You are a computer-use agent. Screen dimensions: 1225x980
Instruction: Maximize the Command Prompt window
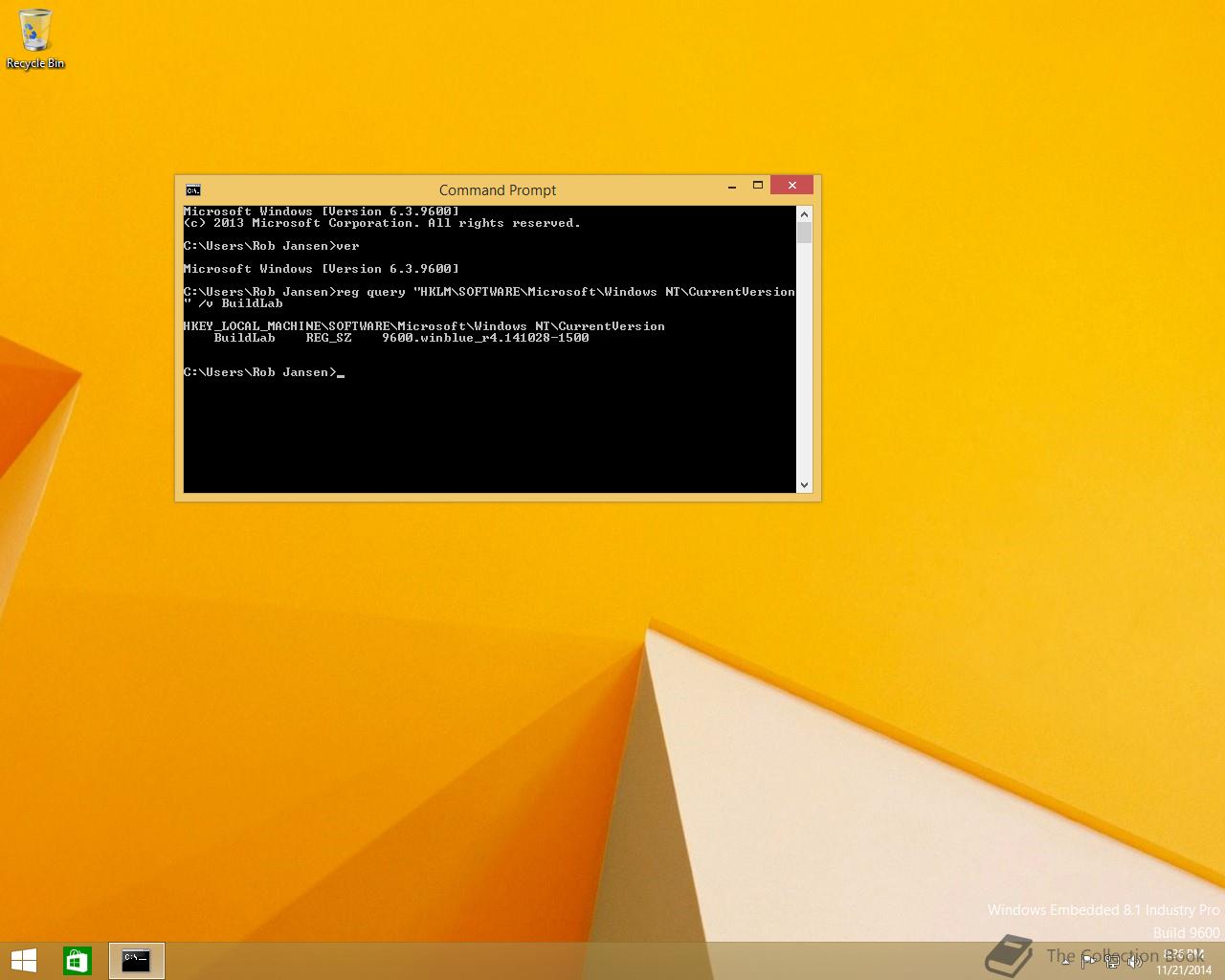pyautogui.click(x=758, y=186)
